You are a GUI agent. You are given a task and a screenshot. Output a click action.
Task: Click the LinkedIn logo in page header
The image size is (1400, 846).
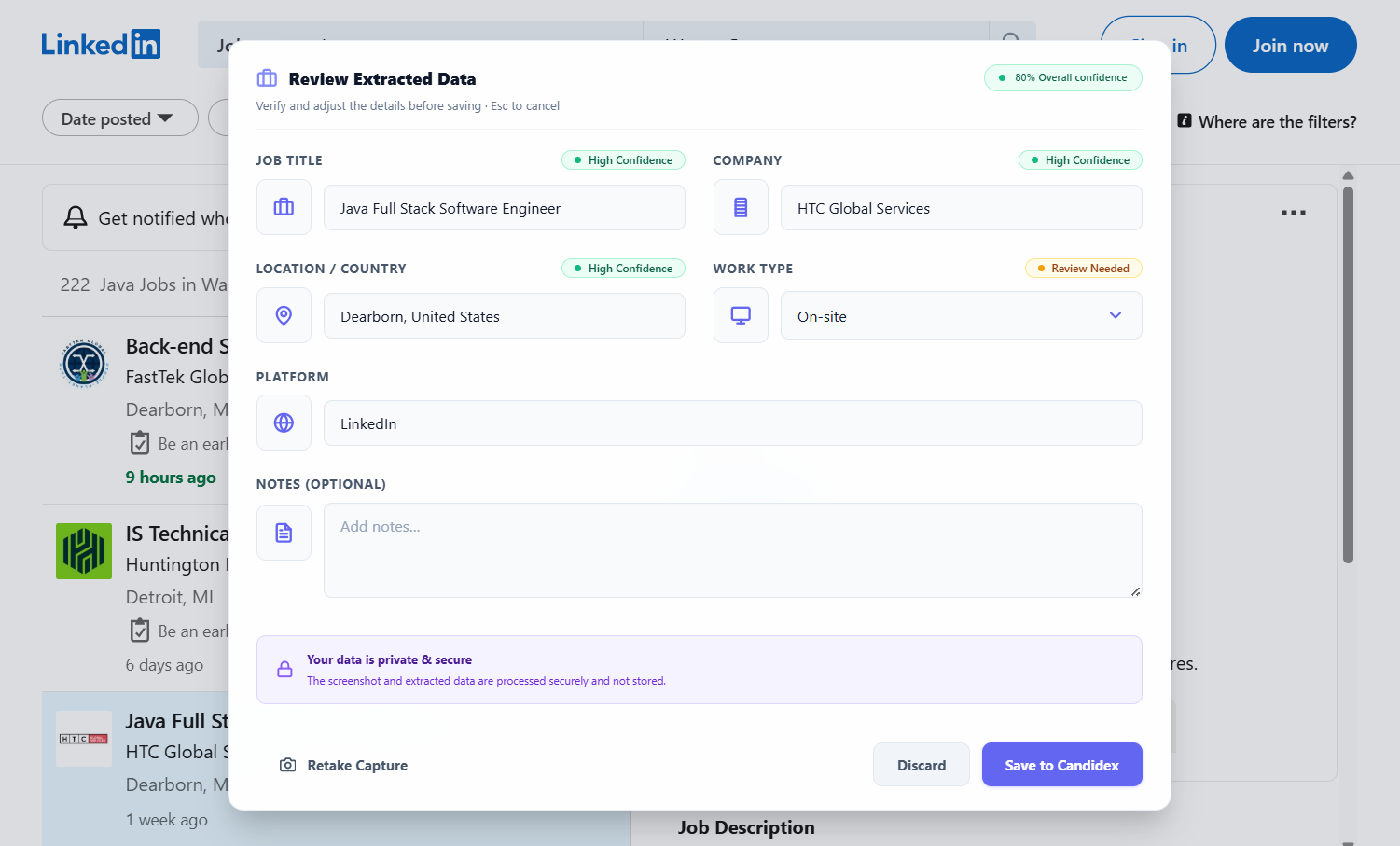click(101, 44)
